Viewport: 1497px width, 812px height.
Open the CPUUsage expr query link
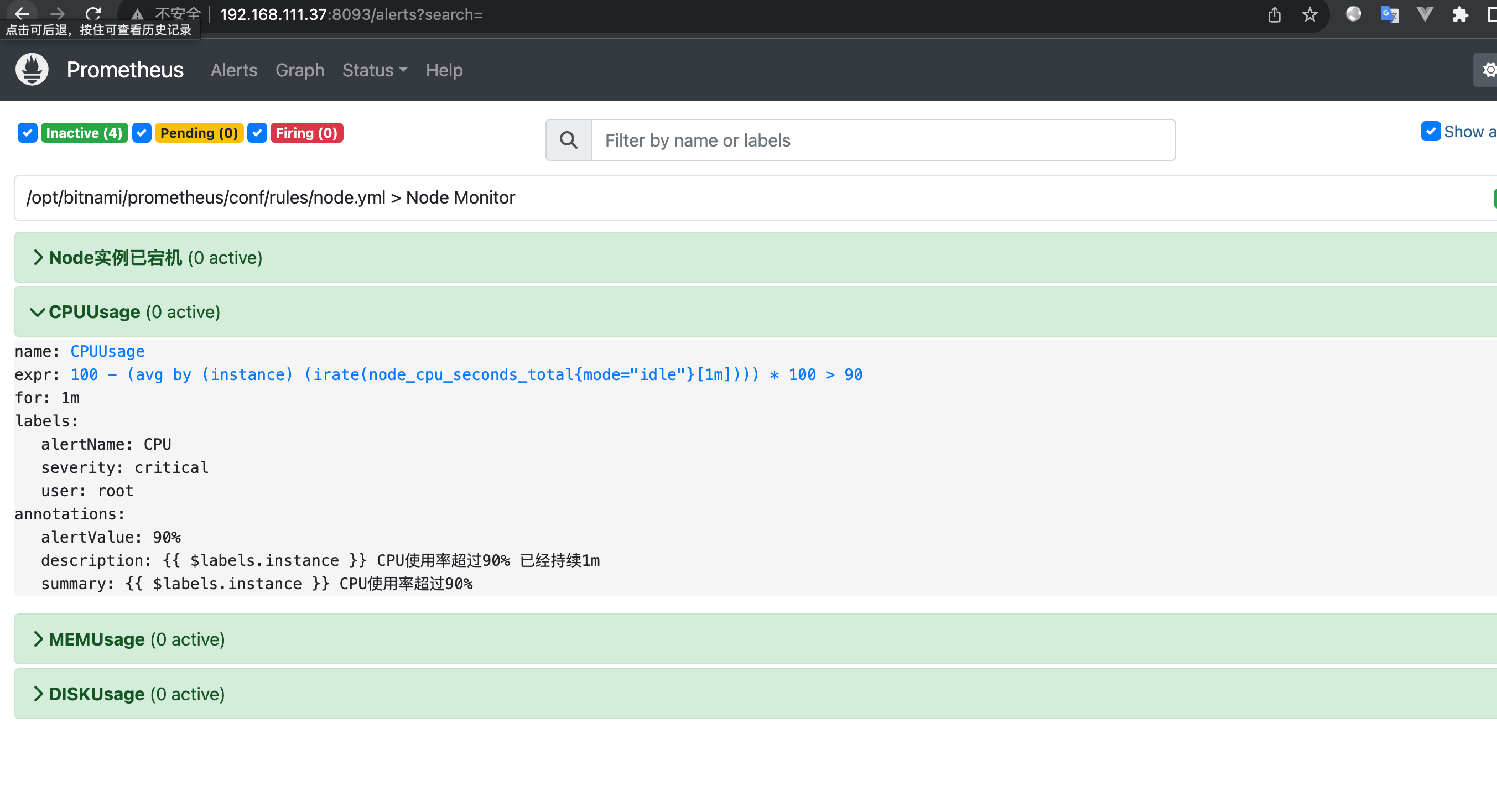(x=466, y=374)
